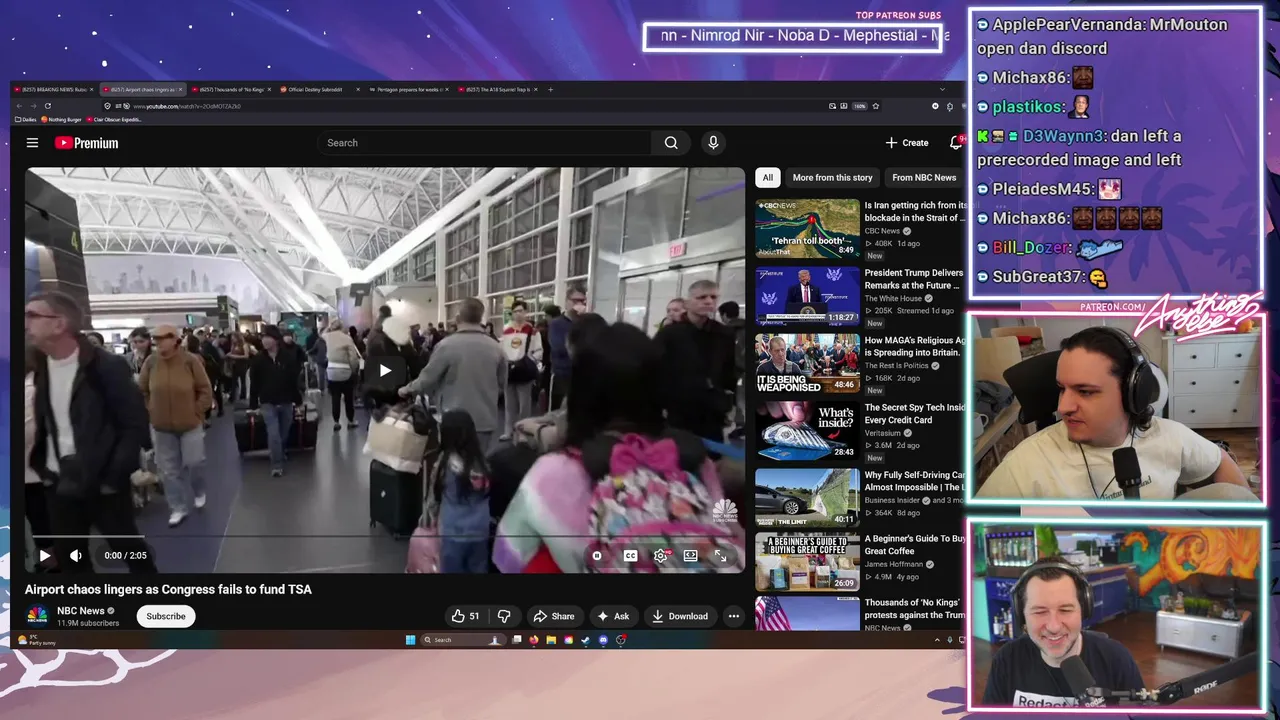Image resolution: width=1280 pixels, height=720 pixels.
Task: Select the 'All' filter chip
Action: [x=767, y=178]
